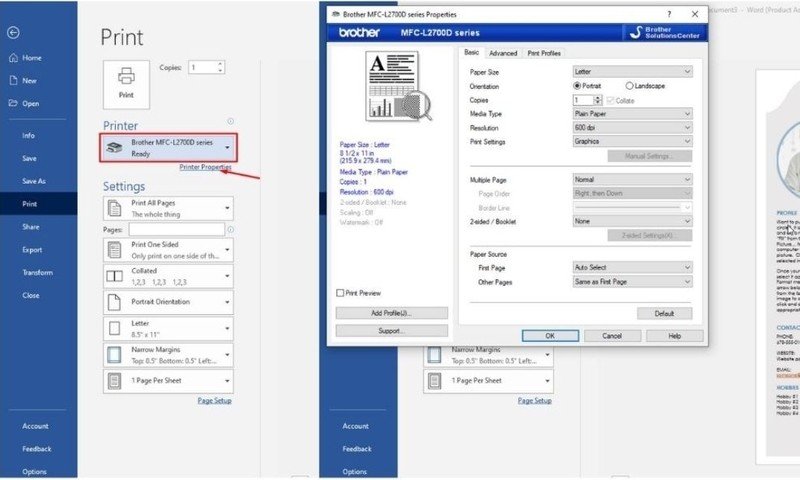Click the Open folder icon in sidebar
Screen dimensions: 800x480
[x=13, y=103]
